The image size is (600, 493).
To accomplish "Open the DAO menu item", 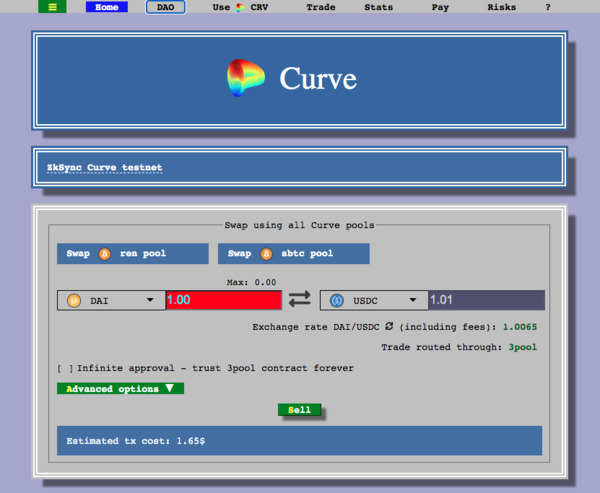I will point(165,7).
